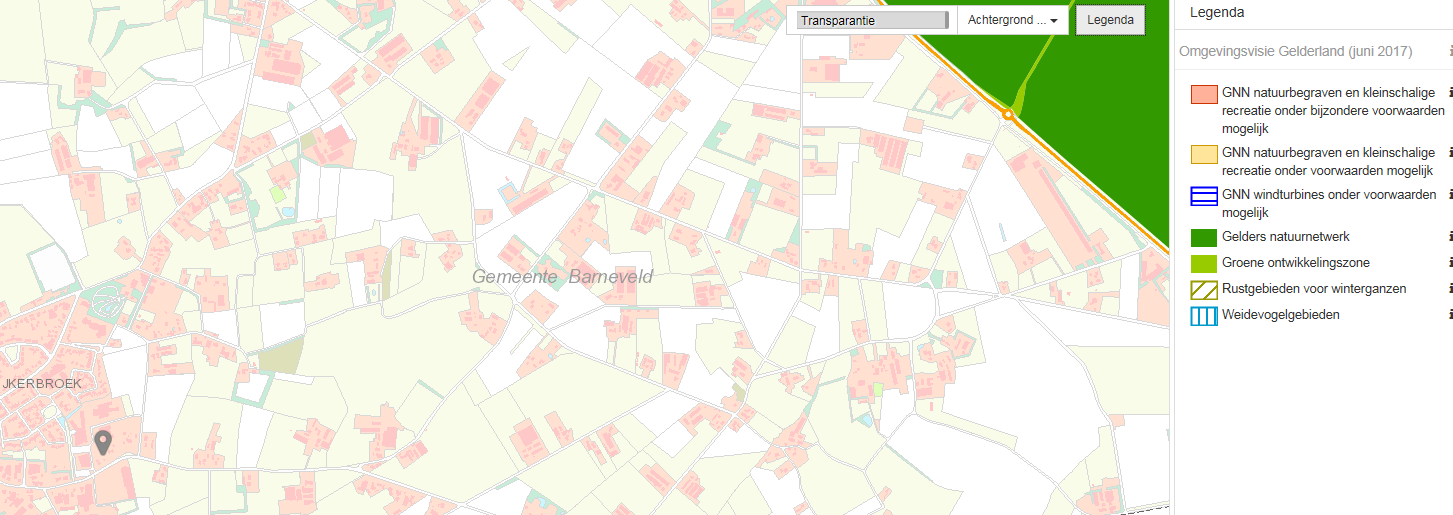
Task: Click 'Gelders natuurnetwerk' legend label
Action: pyautogui.click(x=1286, y=237)
